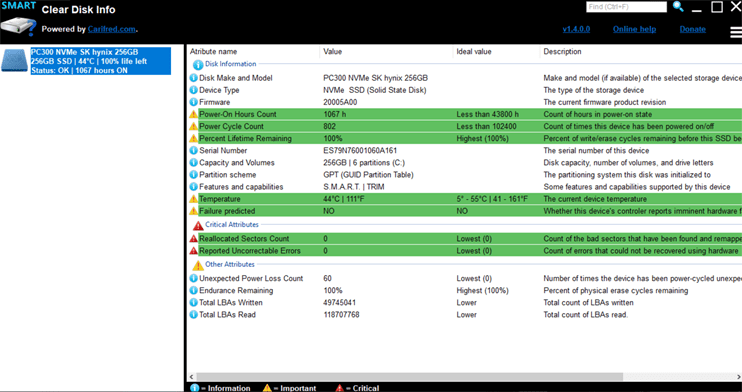The height and width of the screenshot is (392, 742).
Task: Click value 118707768 for Total LBAs Read
Action: click(341, 315)
